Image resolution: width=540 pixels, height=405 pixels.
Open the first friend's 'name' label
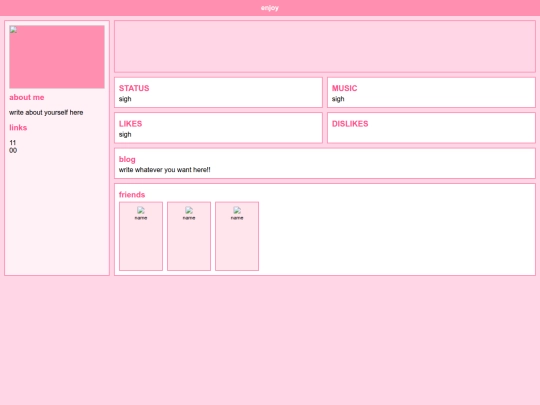click(x=141, y=218)
